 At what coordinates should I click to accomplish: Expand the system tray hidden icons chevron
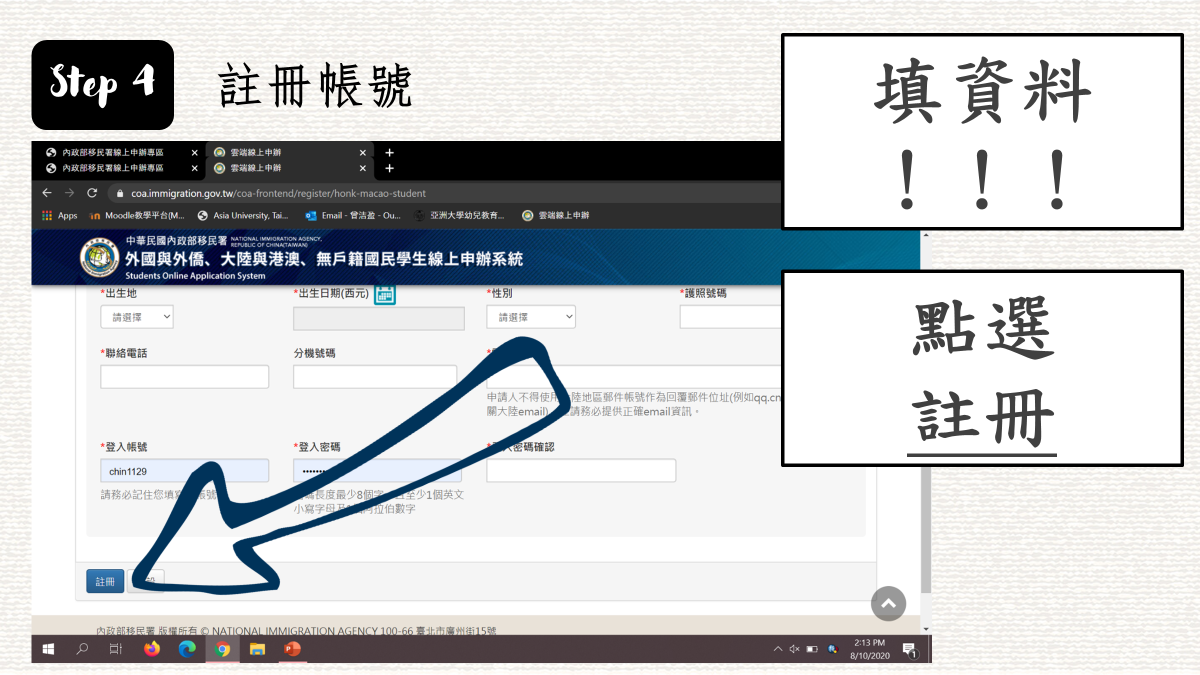coord(776,648)
